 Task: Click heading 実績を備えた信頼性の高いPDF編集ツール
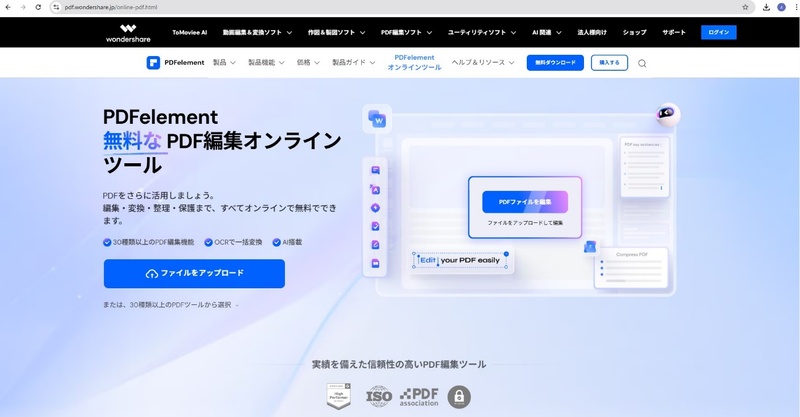[x=399, y=364]
